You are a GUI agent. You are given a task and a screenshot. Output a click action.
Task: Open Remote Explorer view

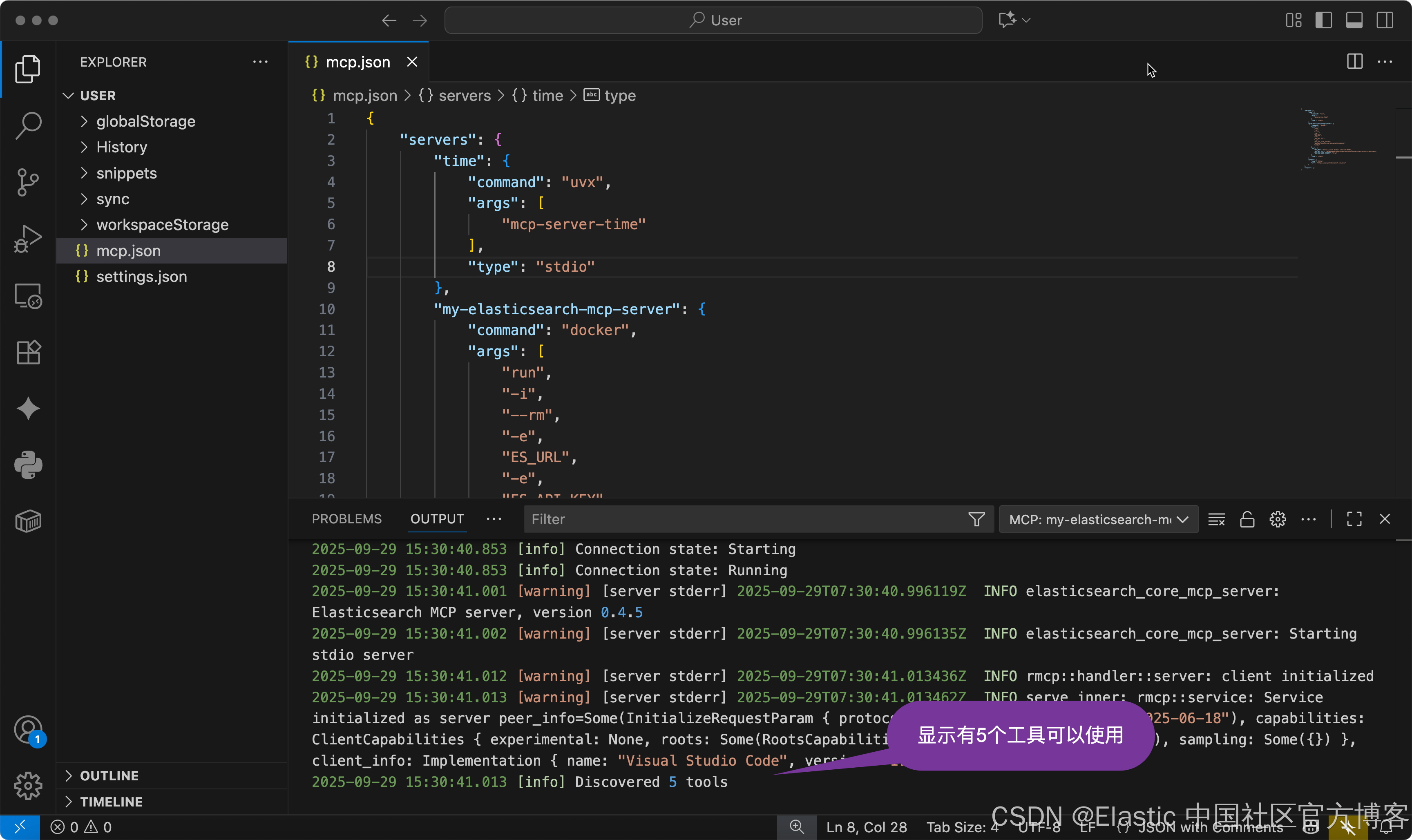[28, 295]
